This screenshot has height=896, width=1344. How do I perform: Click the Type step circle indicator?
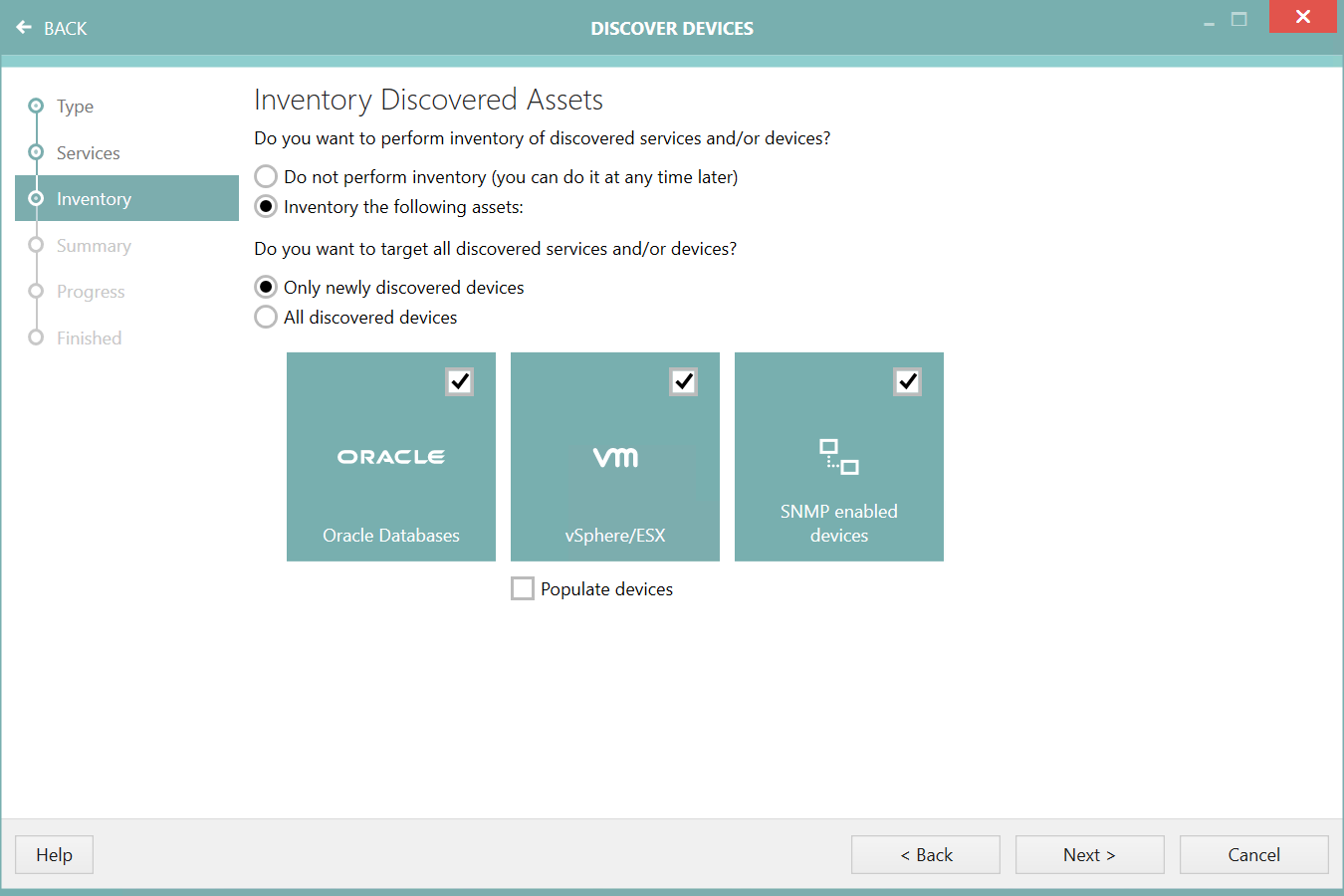click(36, 106)
